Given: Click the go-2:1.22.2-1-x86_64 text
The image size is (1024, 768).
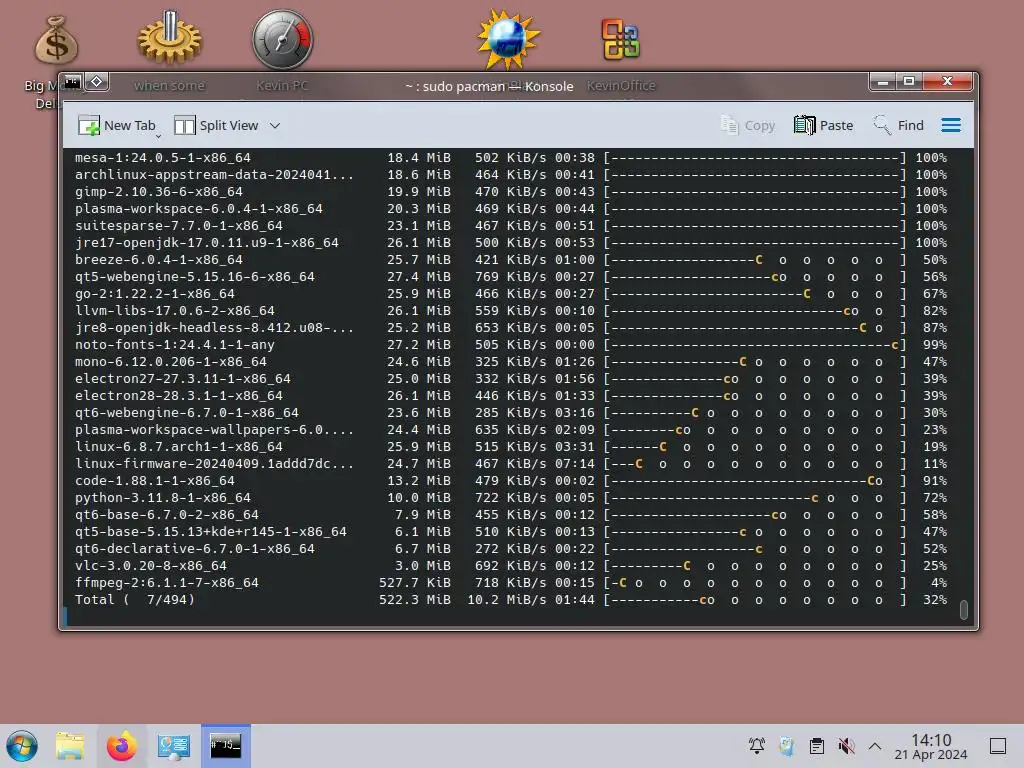Looking at the screenshot, I should click(155, 293).
